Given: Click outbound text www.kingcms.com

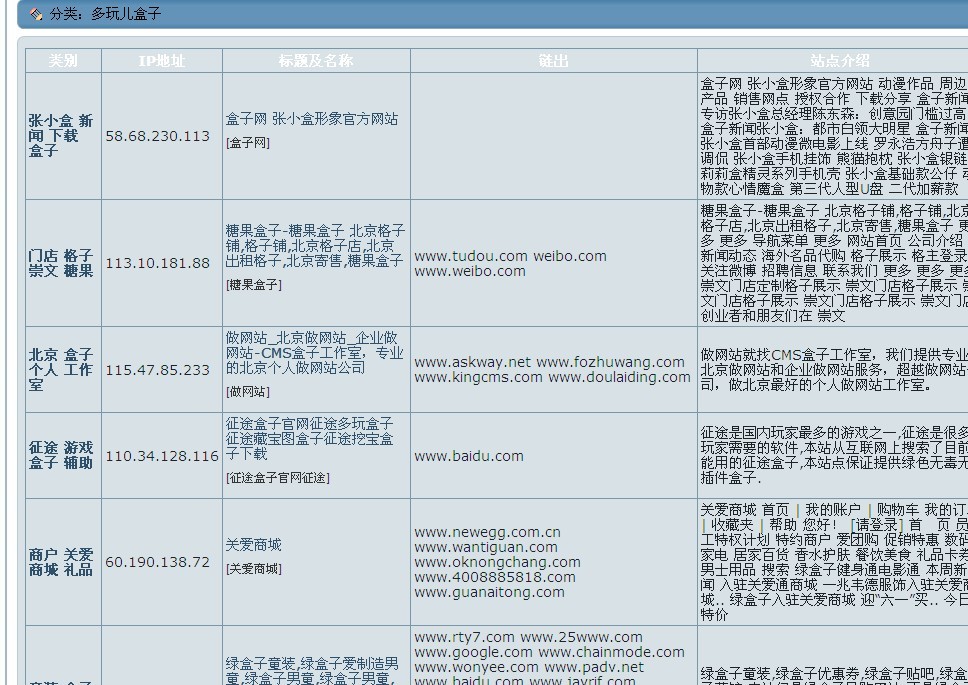Looking at the screenshot, I should click(478, 377).
